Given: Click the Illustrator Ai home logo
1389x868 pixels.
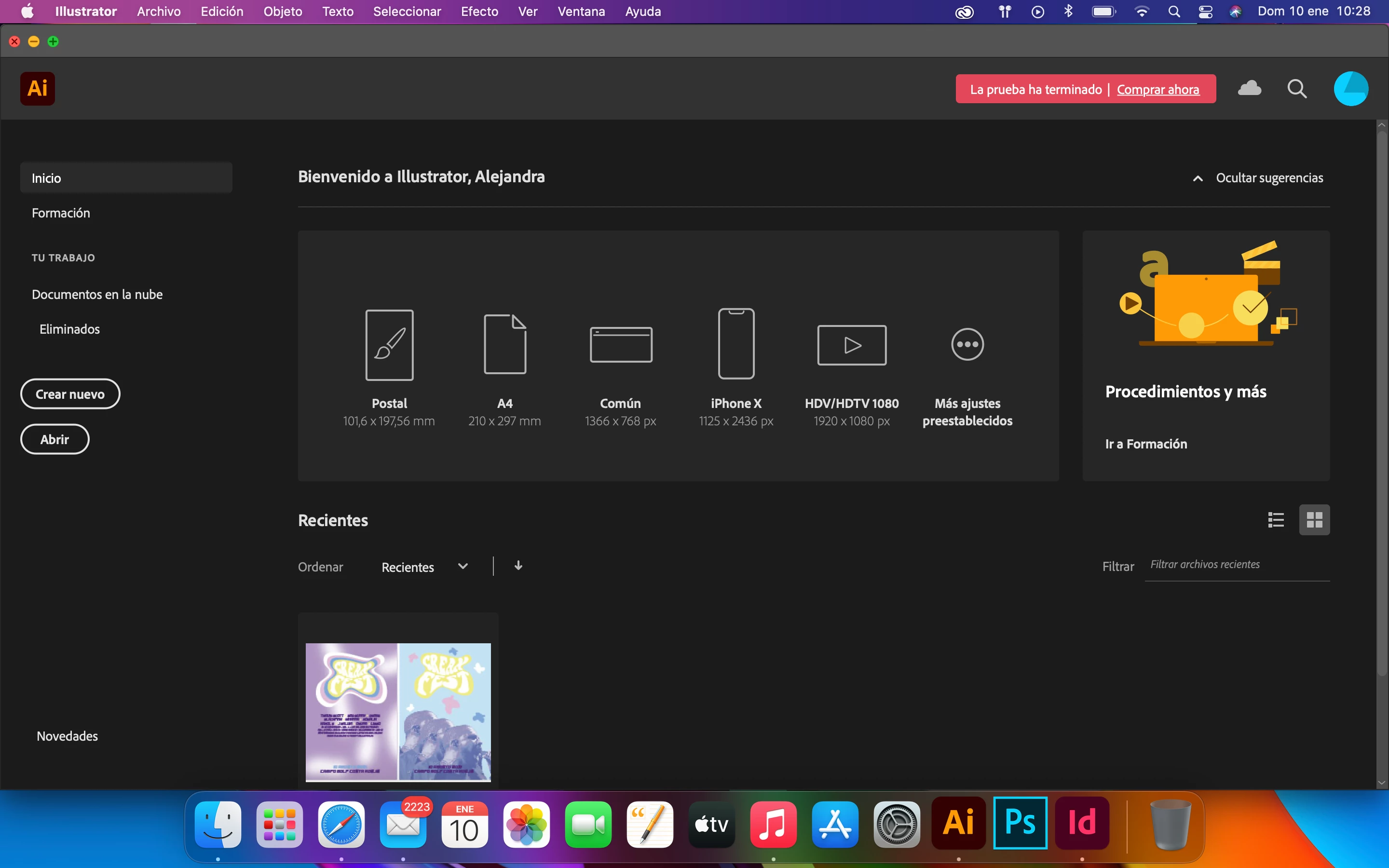Looking at the screenshot, I should tap(37, 88).
